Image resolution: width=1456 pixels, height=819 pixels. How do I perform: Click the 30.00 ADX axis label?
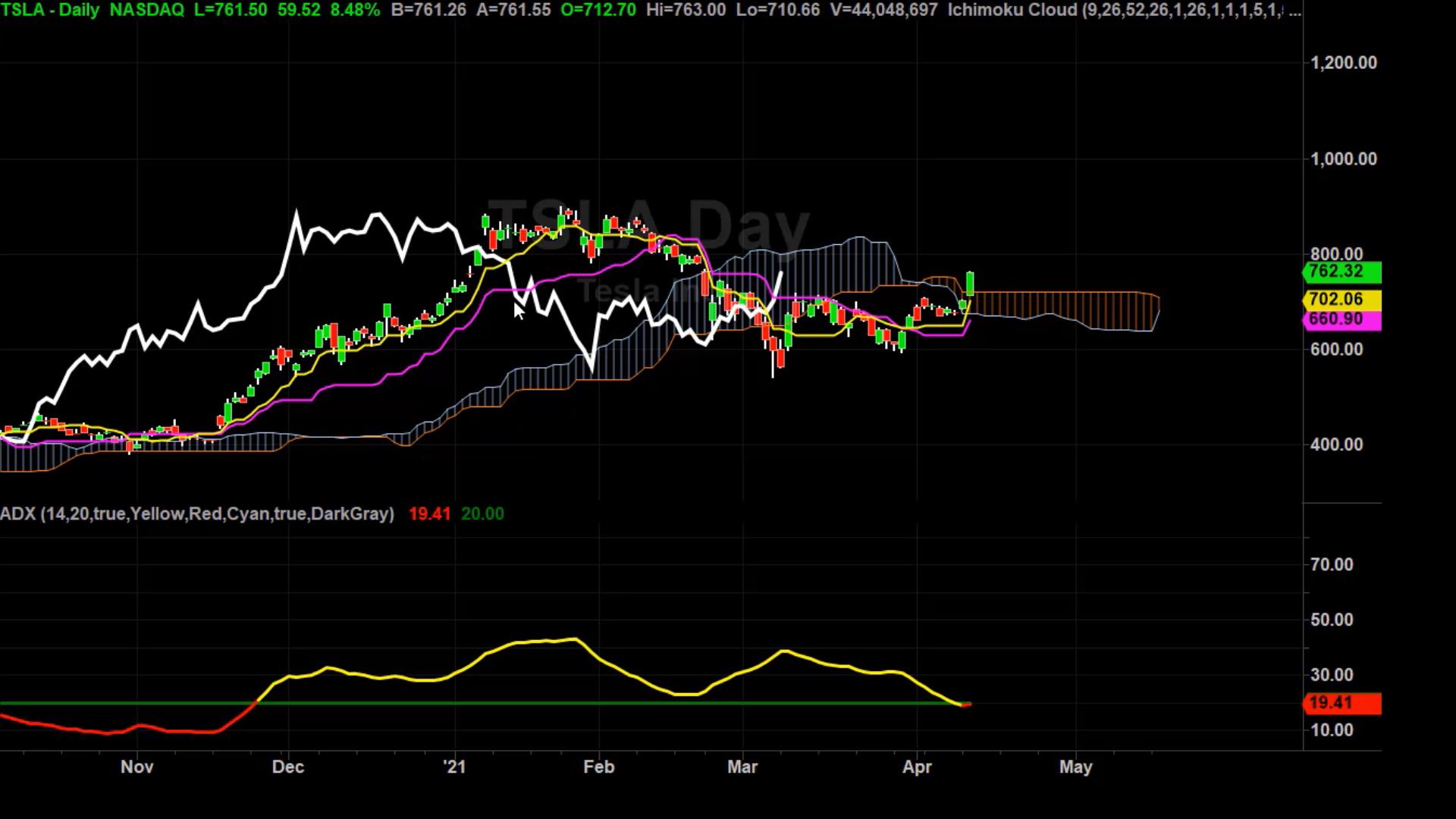(1332, 675)
